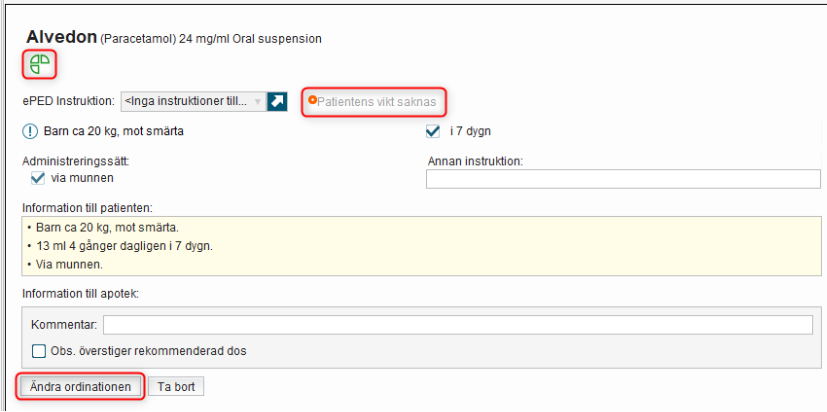Uncheck the "i 7 dygn" checkbox
The image size is (827, 412).
click(x=433, y=131)
